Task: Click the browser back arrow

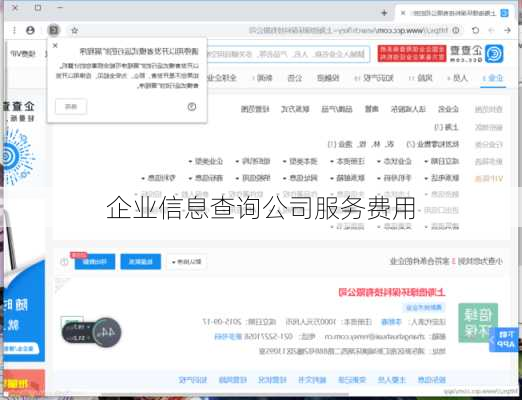Action: (x=508, y=30)
